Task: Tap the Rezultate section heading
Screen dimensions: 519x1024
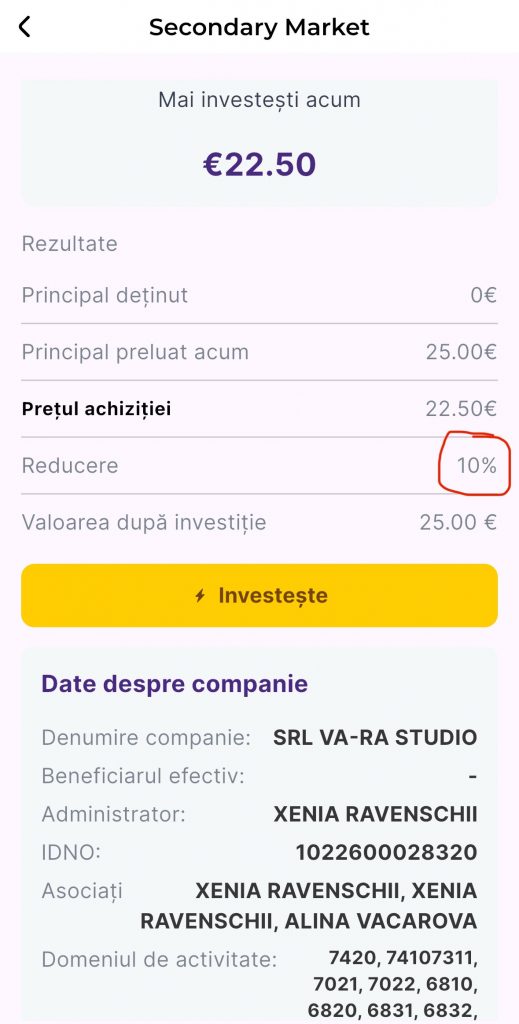Action: (70, 244)
